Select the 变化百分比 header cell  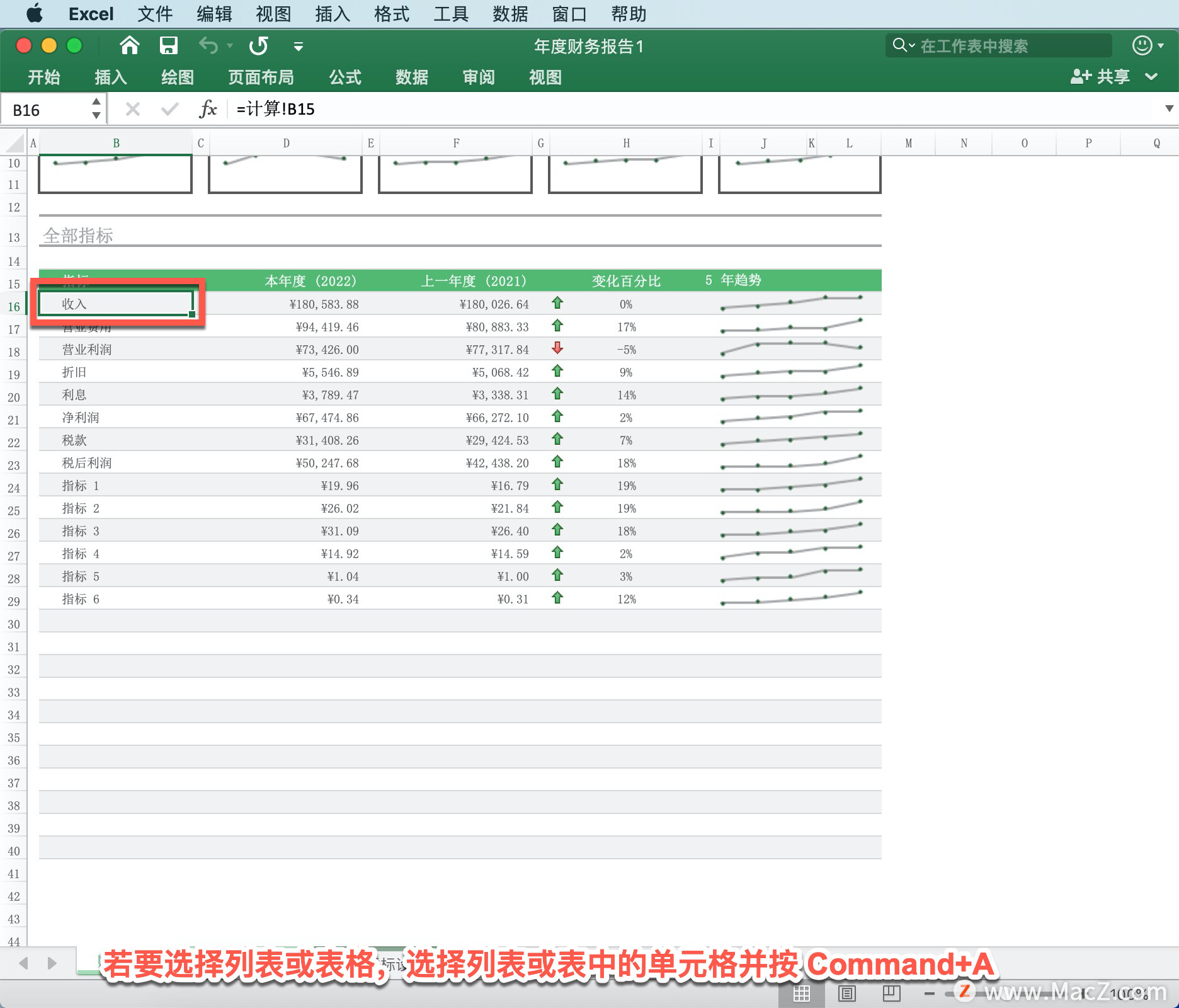click(626, 280)
